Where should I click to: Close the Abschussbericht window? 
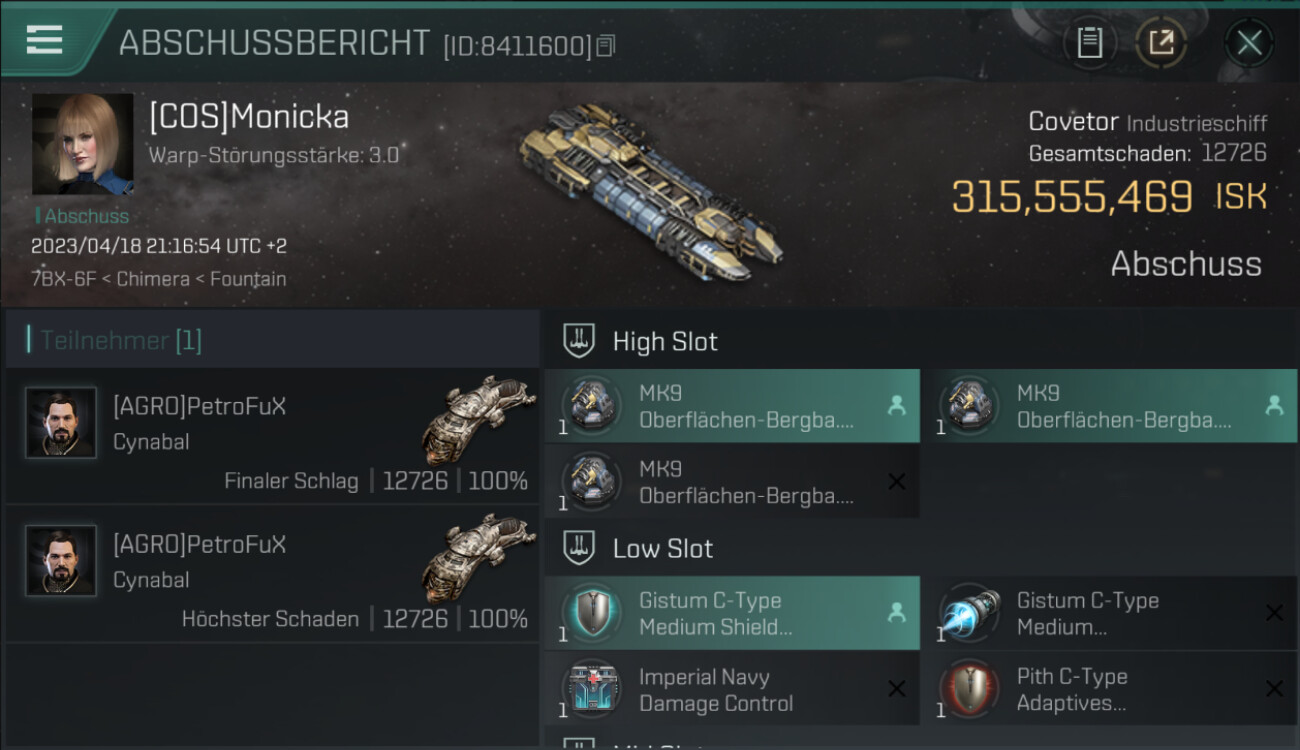coord(1249,43)
